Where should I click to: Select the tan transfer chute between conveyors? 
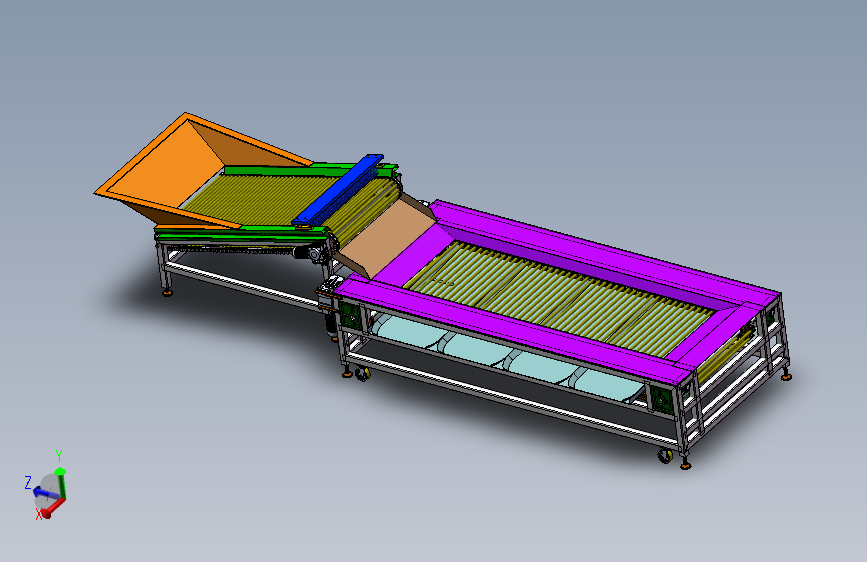tap(387, 238)
